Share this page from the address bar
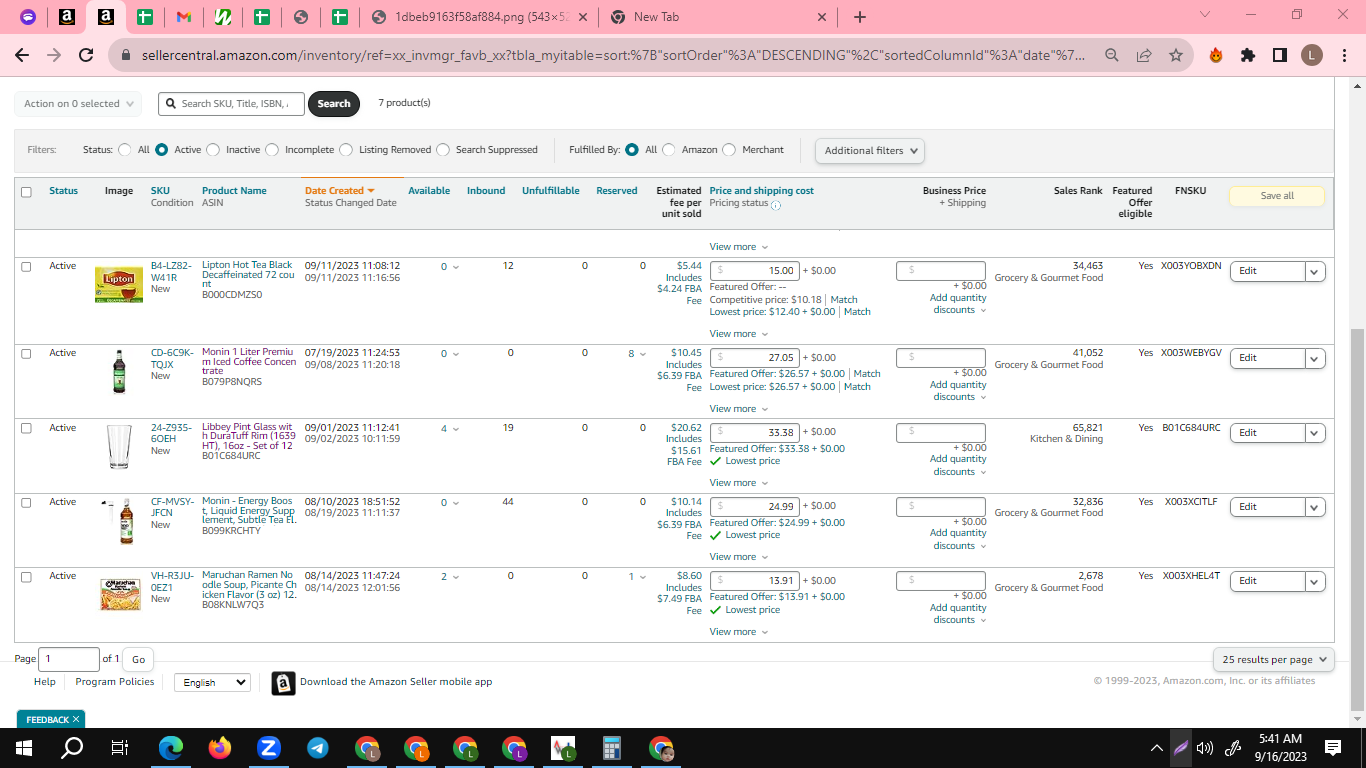The image size is (1366, 768). click(x=1143, y=55)
